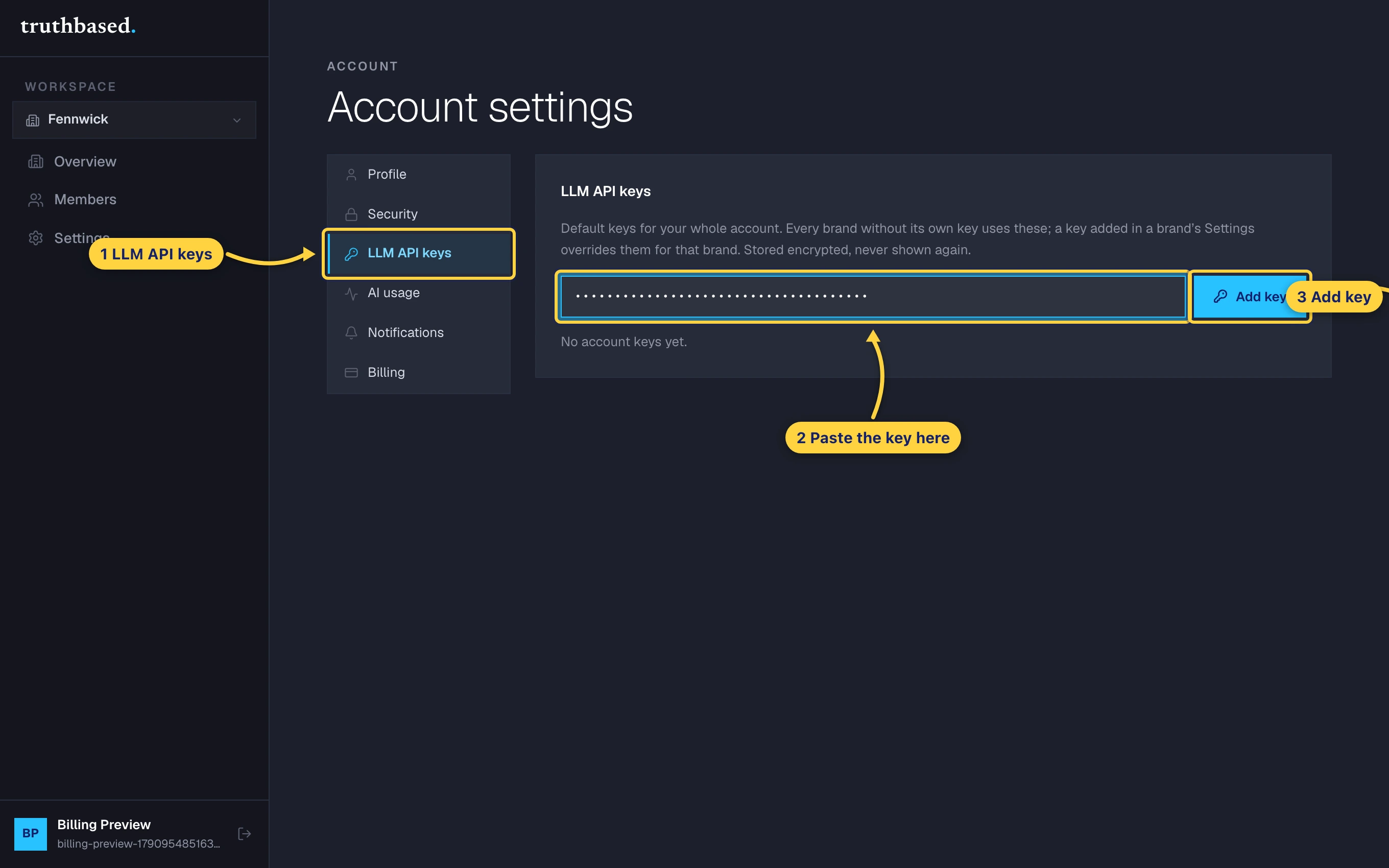The height and width of the screenshot is (868, 1389).
Task: Click the chevron in workspace selector
Action: 236,120
